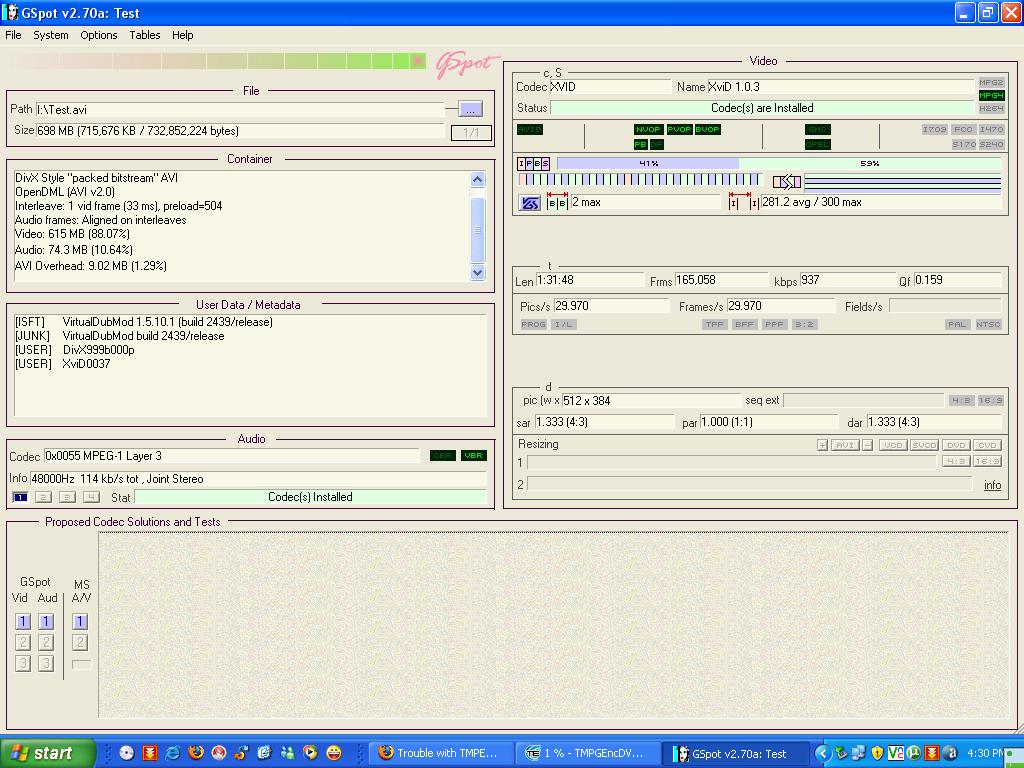Click the BFF field-order indicator
The width and height of the screenshot is (1024, 768).
[x=744, y=325]
